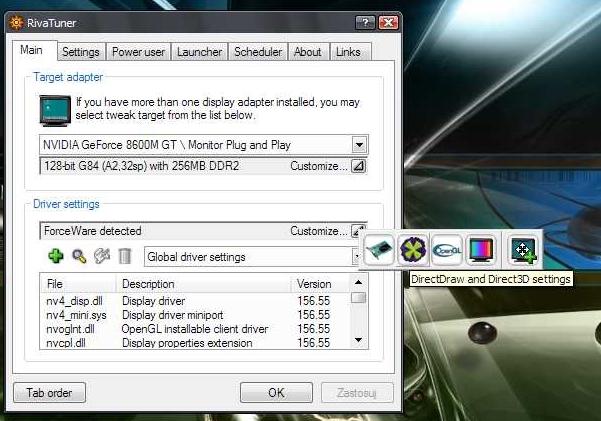Click the driver list scroll down arrow
This screenshot has width=601, height=421.
(358, 340)
